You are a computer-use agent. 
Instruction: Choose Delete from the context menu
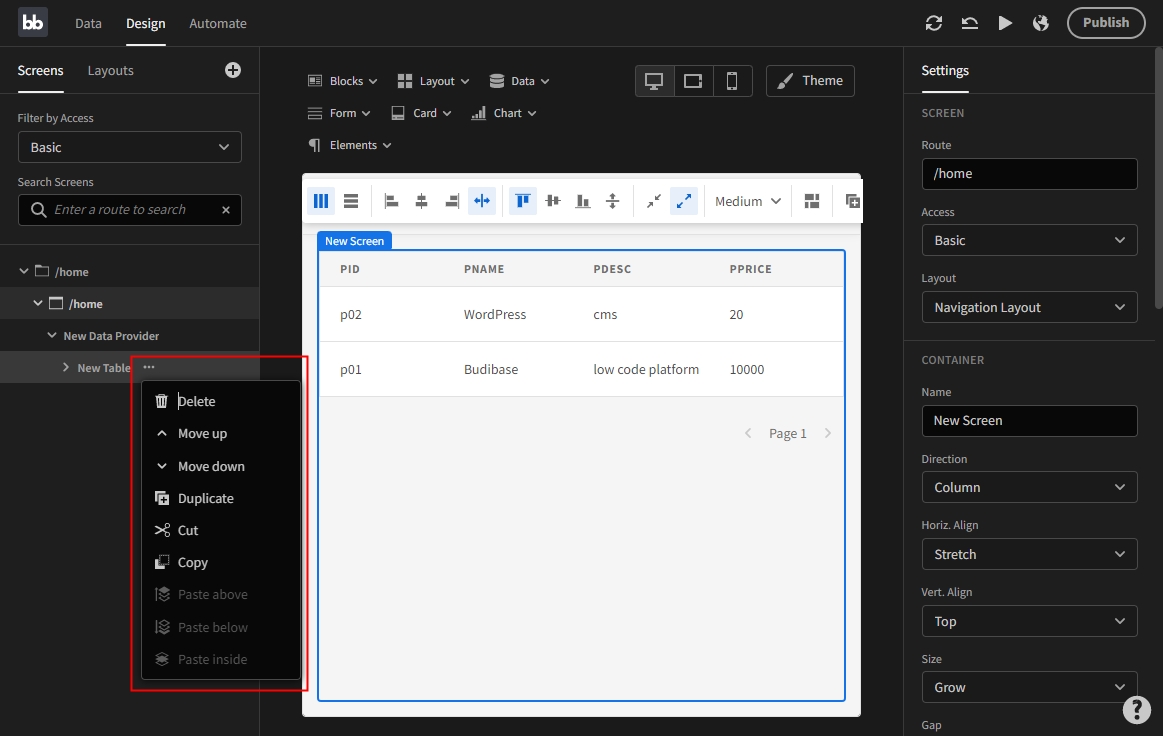pyautogui.click(x=196, y=401)
